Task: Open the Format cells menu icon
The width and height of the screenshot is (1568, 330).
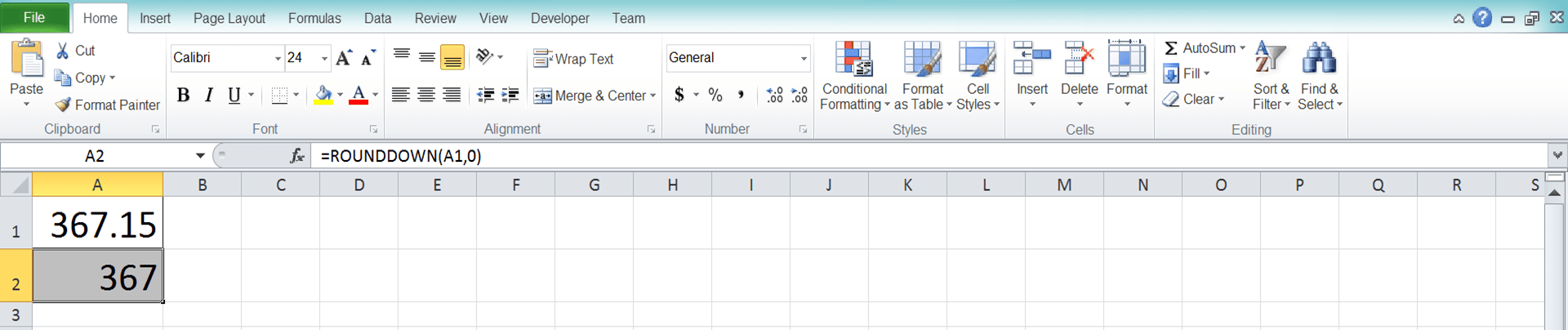Action: (x=1127, y=60)
